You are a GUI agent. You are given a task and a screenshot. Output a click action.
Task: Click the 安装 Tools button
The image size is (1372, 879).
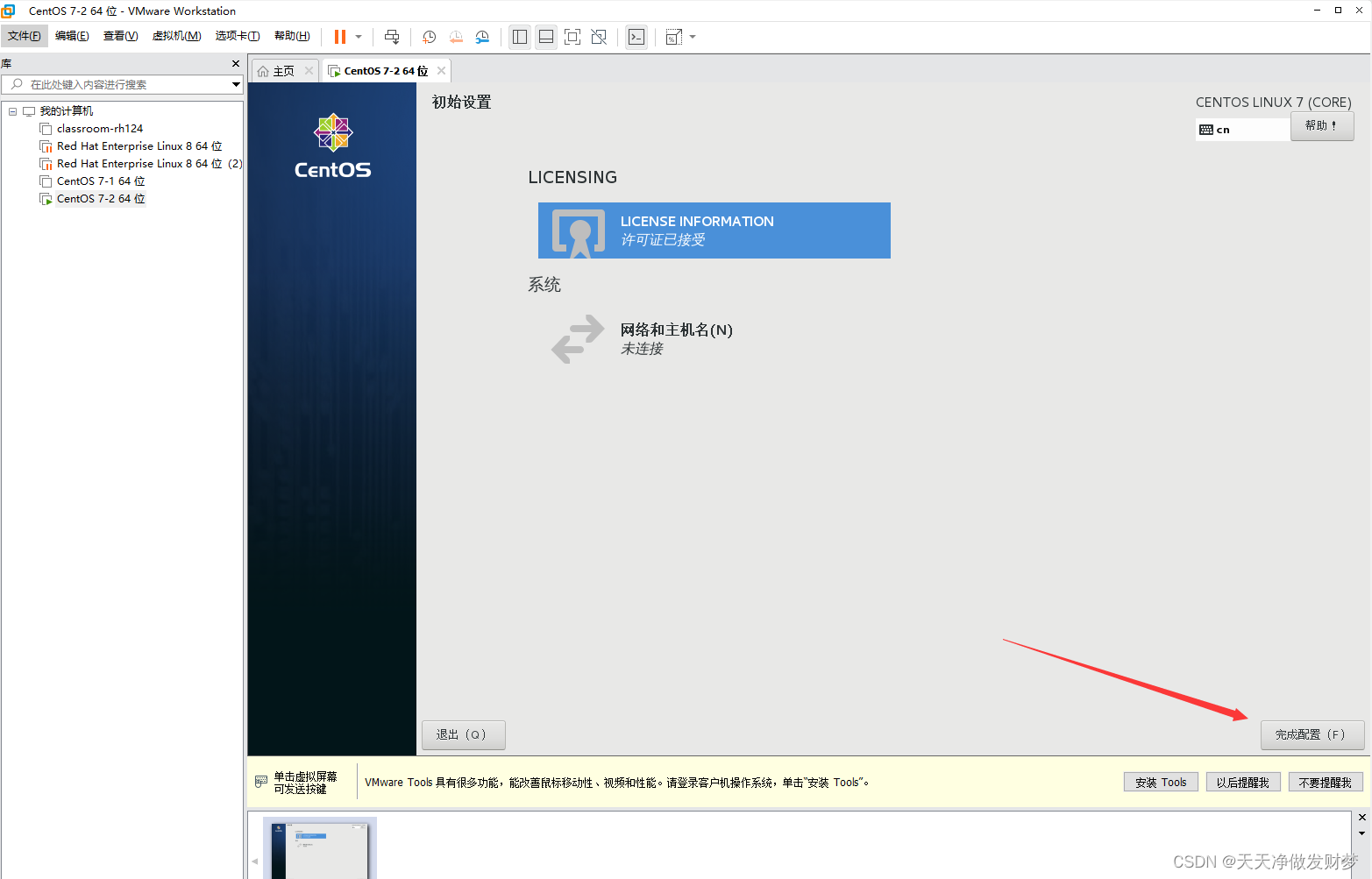(x=1161, y=783)
